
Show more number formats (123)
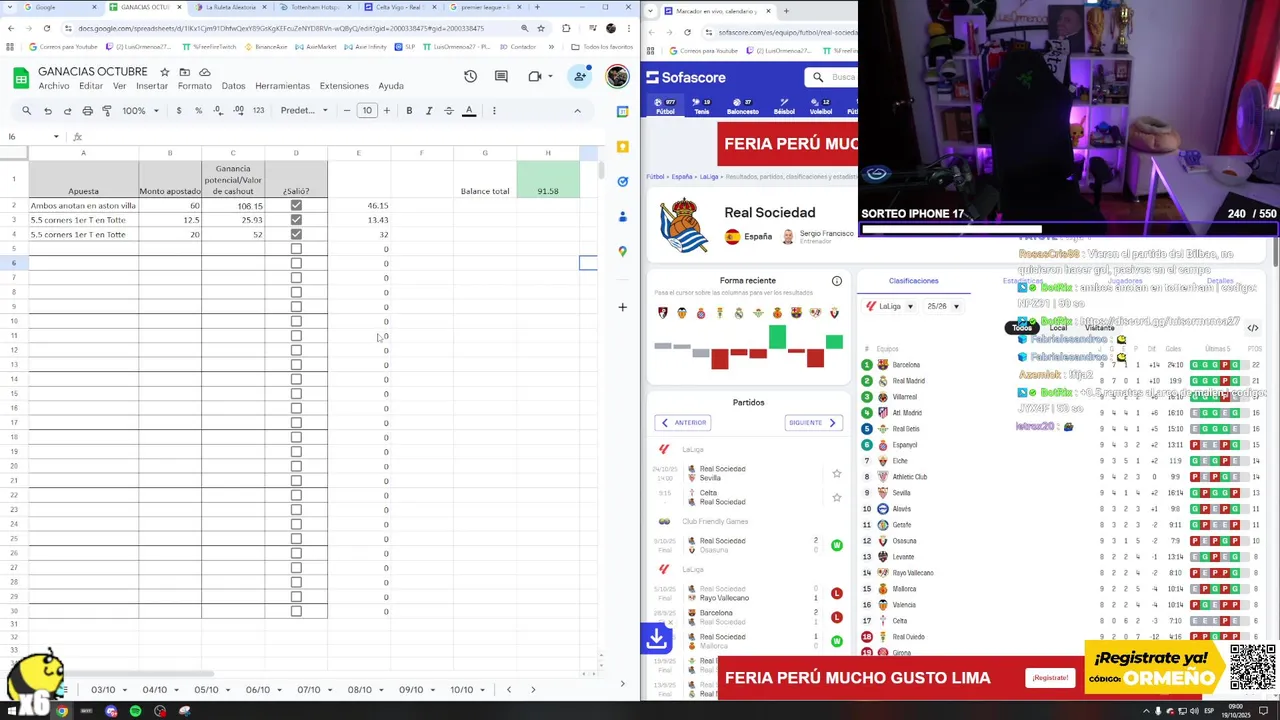pos(258,111)
